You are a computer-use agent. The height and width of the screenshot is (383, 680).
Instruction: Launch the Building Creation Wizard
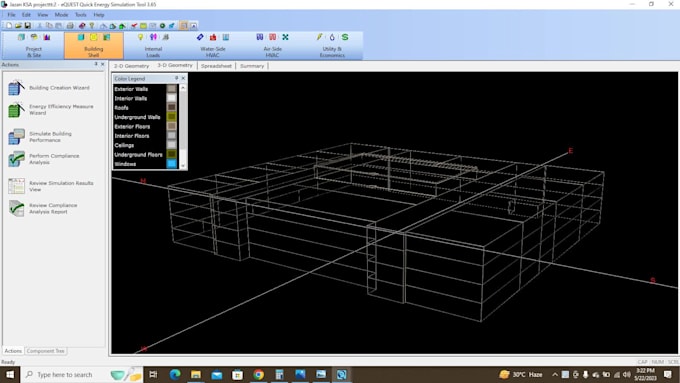click(x=49, y=88)
